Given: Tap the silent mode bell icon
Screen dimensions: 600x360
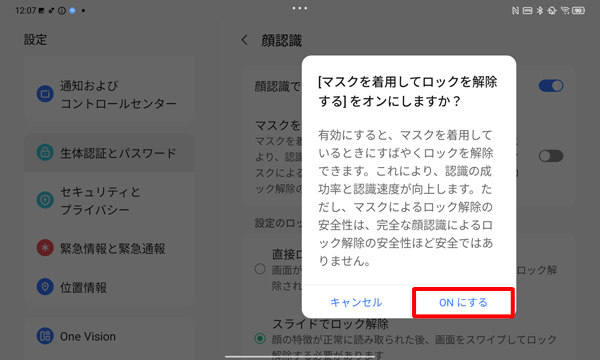Looking at the screenshot, I should 552,11.
